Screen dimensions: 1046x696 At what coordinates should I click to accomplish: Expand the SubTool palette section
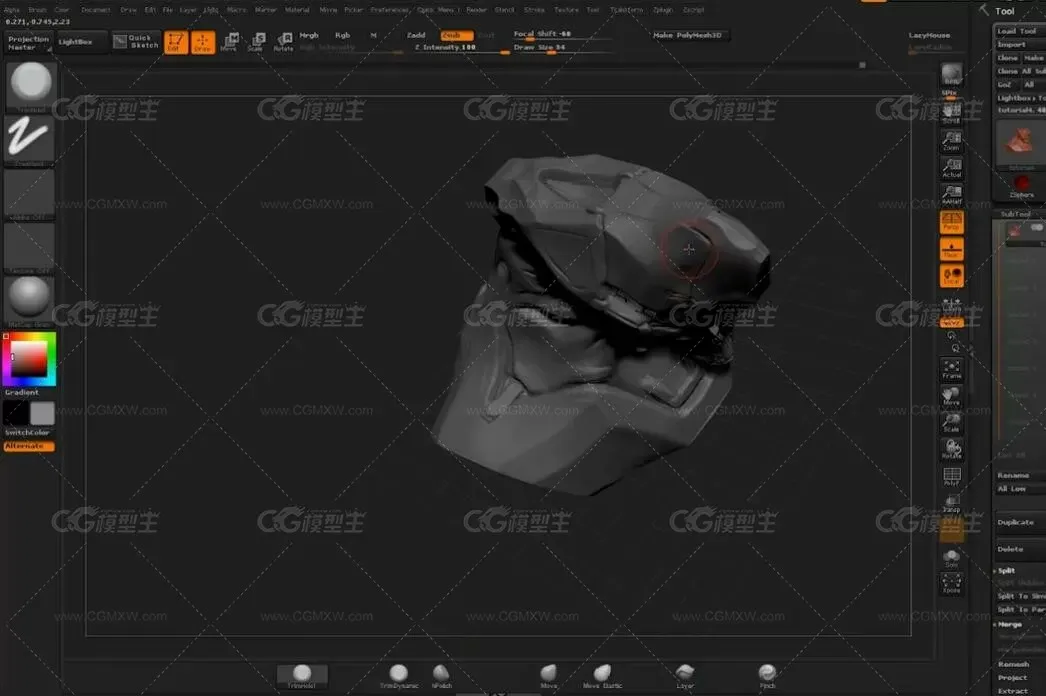pyautogui.click(x=1015, y=214)
